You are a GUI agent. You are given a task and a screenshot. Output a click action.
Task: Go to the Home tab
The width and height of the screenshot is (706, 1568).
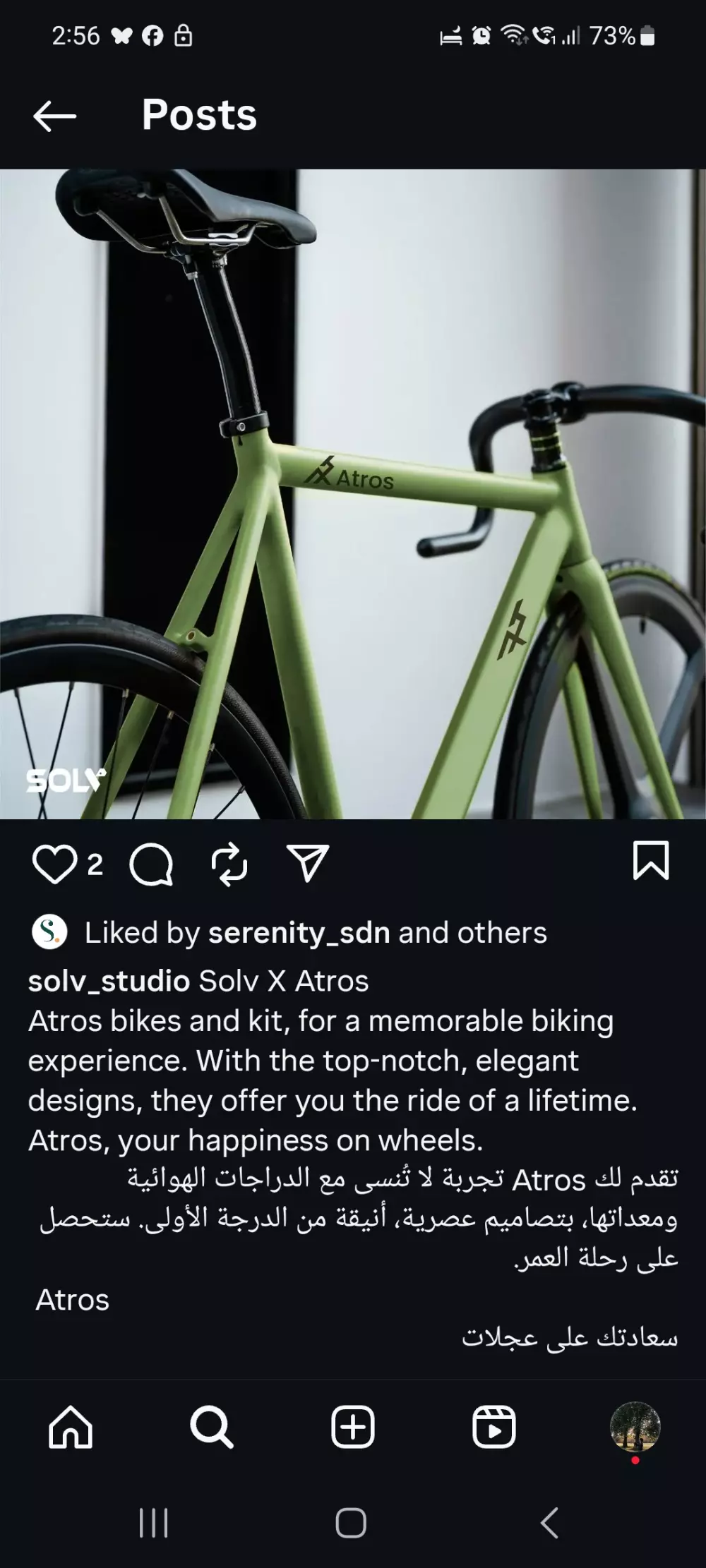coord(71,1427)
